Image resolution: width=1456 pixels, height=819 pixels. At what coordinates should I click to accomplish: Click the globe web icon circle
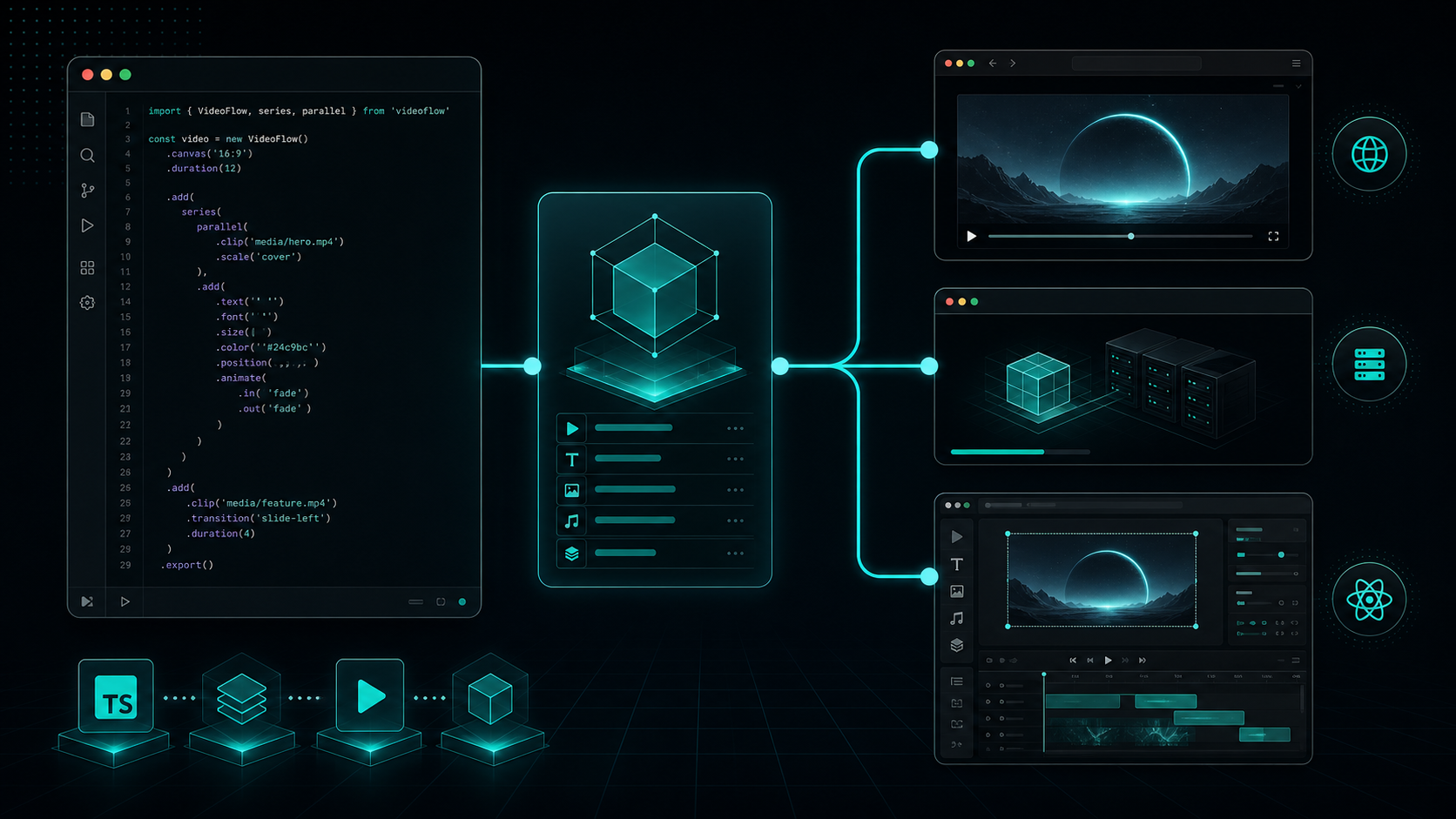1369,154
